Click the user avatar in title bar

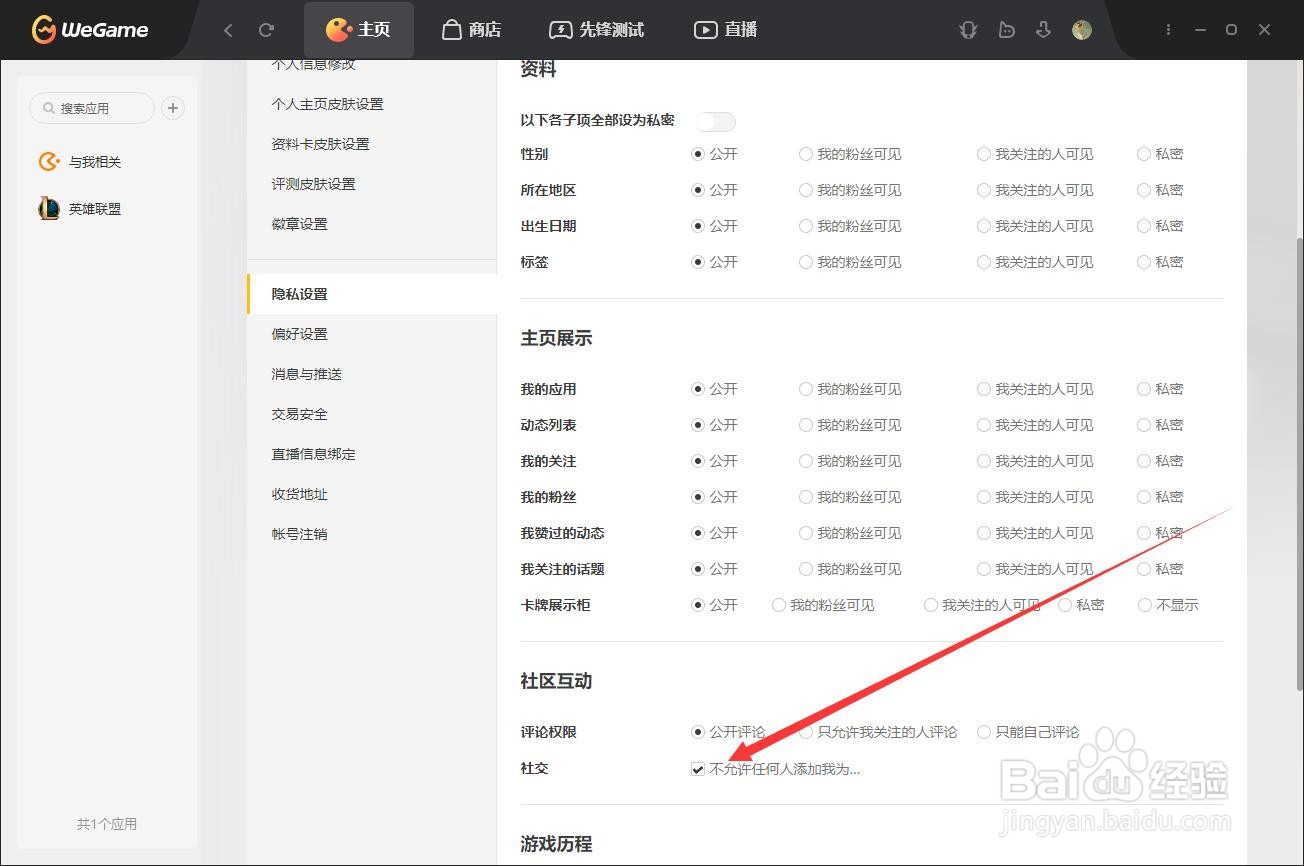coord(1081,30)
